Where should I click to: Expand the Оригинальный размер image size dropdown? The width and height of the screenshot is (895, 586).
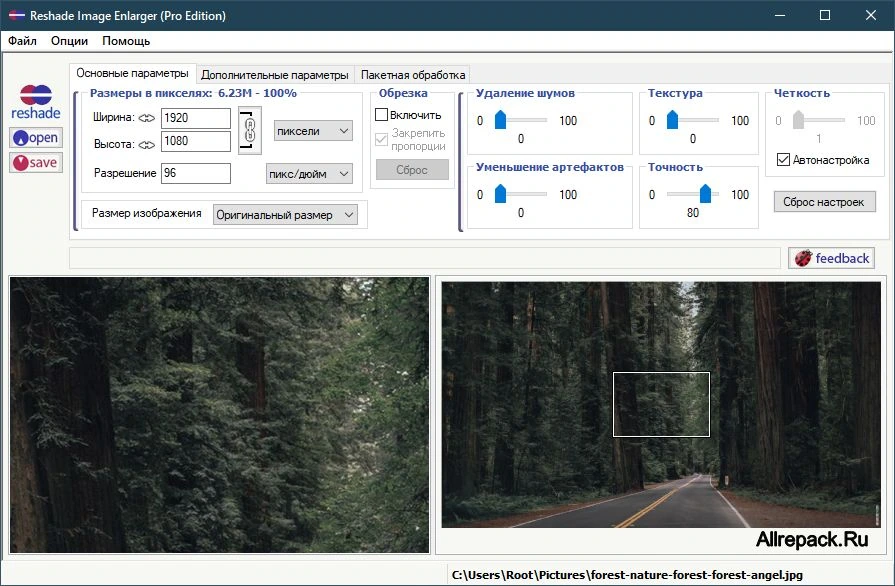point(285,215)
